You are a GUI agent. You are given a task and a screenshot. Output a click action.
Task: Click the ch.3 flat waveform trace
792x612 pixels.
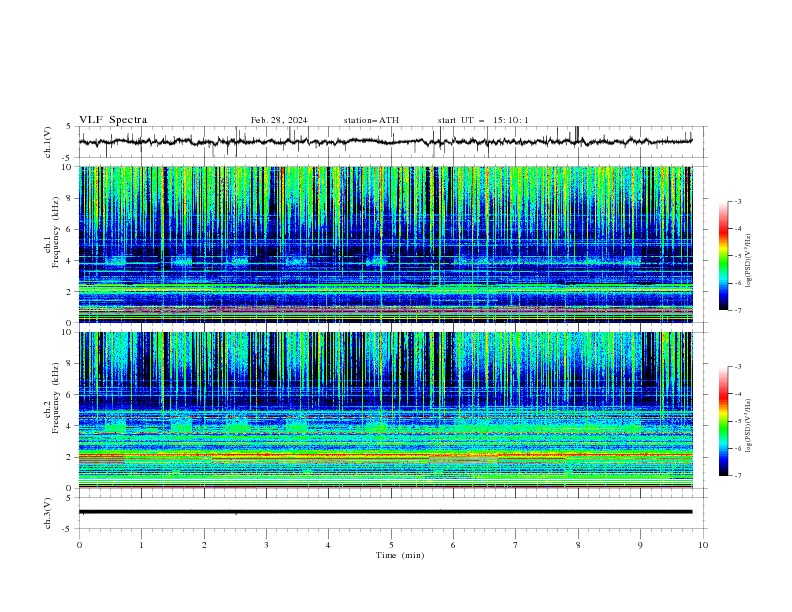tap(386, 512)
